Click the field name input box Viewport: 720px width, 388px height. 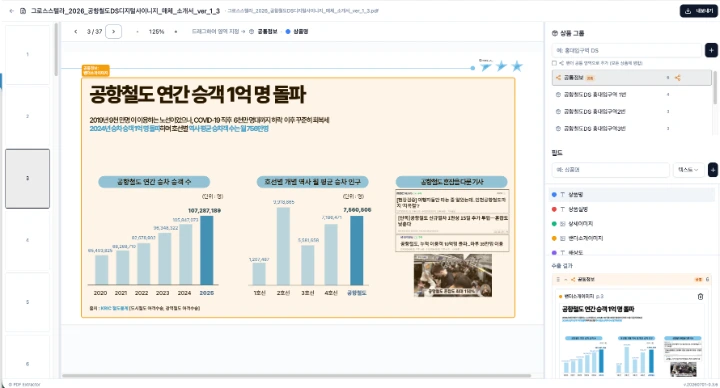click(610, 169)
